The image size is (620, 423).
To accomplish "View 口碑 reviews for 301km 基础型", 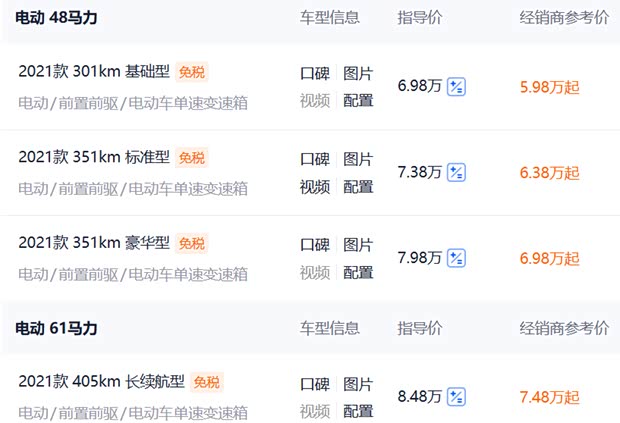I will pyautogui.click(x=315, y=74).
